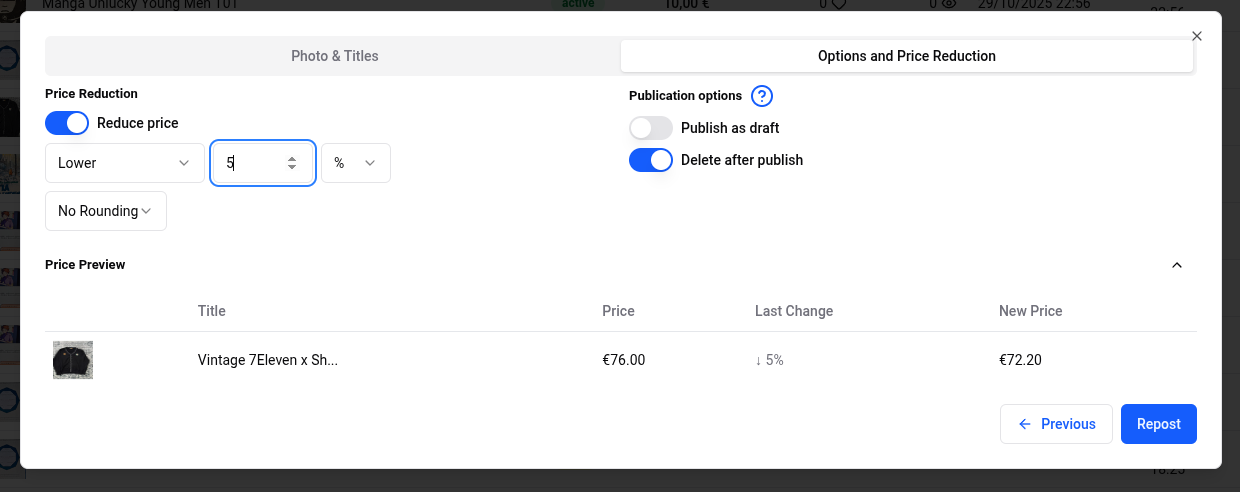This screenshot has height=492, width=1240.
Task: Decrease the reduction value with down arrow
Action: (291, 168)
